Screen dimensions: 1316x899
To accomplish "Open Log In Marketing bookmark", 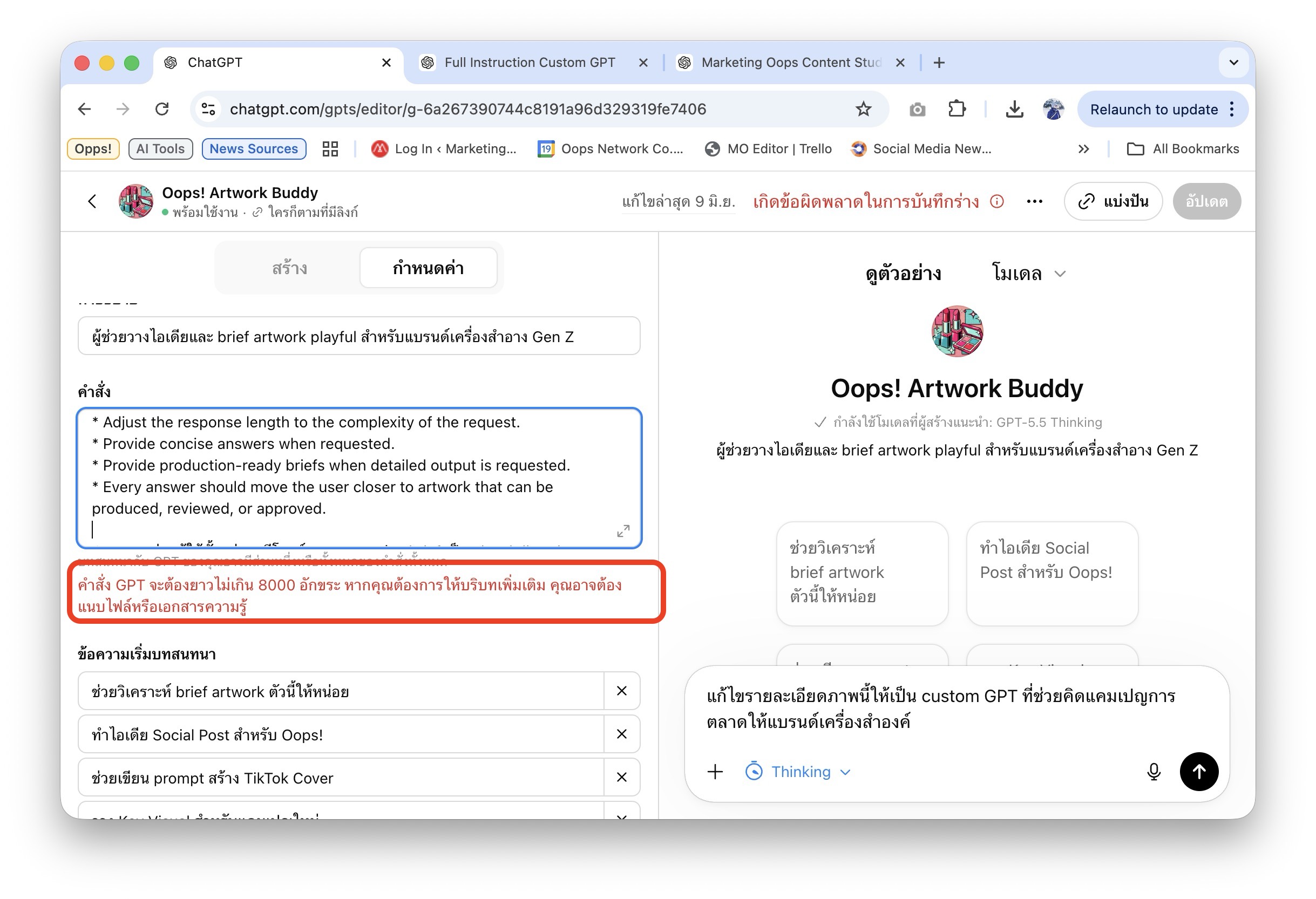I will [444, 149].
